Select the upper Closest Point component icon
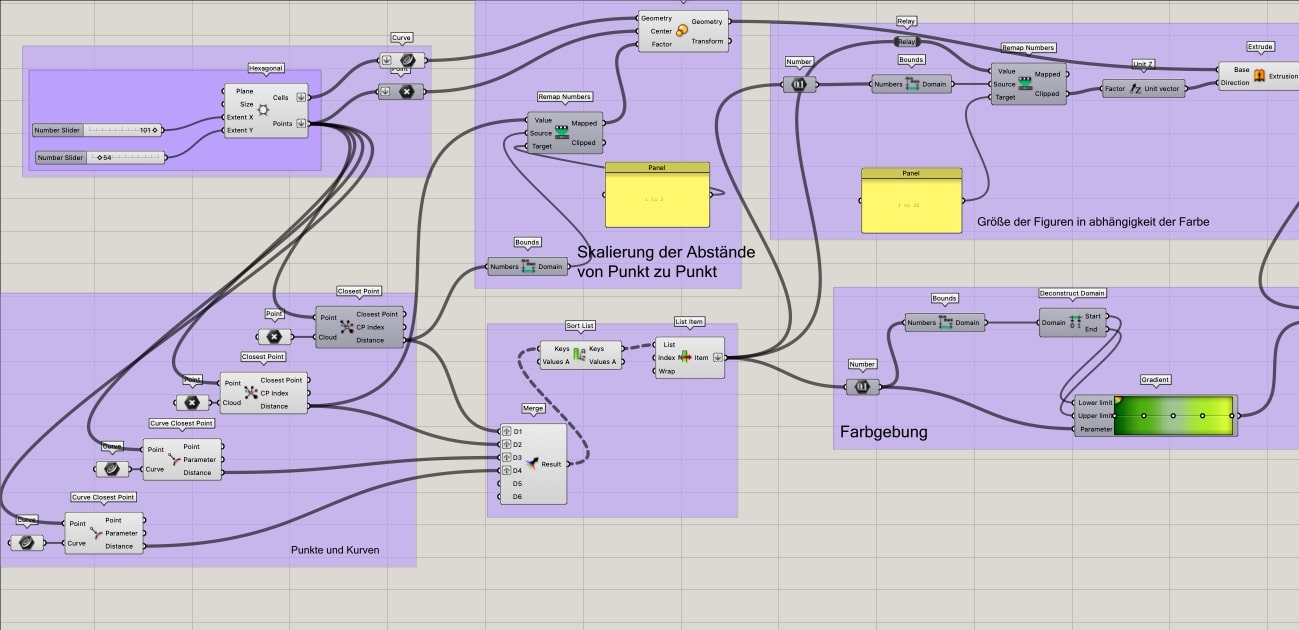This screenshot has height=630, width=1299. 345,327
